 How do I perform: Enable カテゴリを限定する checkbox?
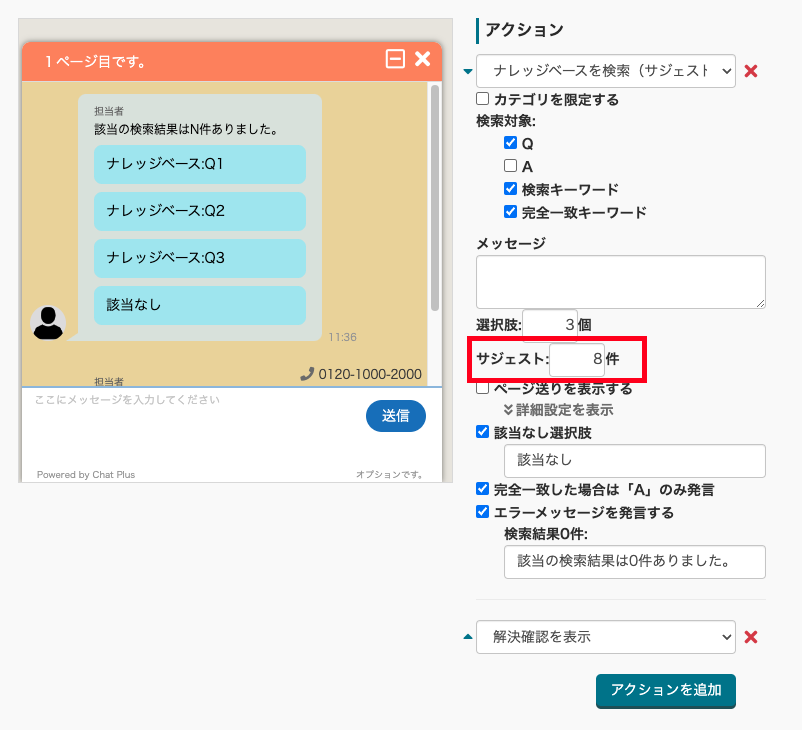[483, 99]
